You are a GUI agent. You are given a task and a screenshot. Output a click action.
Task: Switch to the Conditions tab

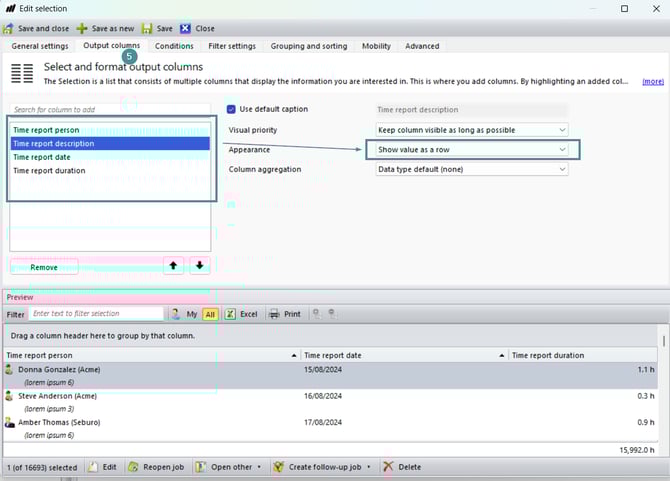(174, 46)
